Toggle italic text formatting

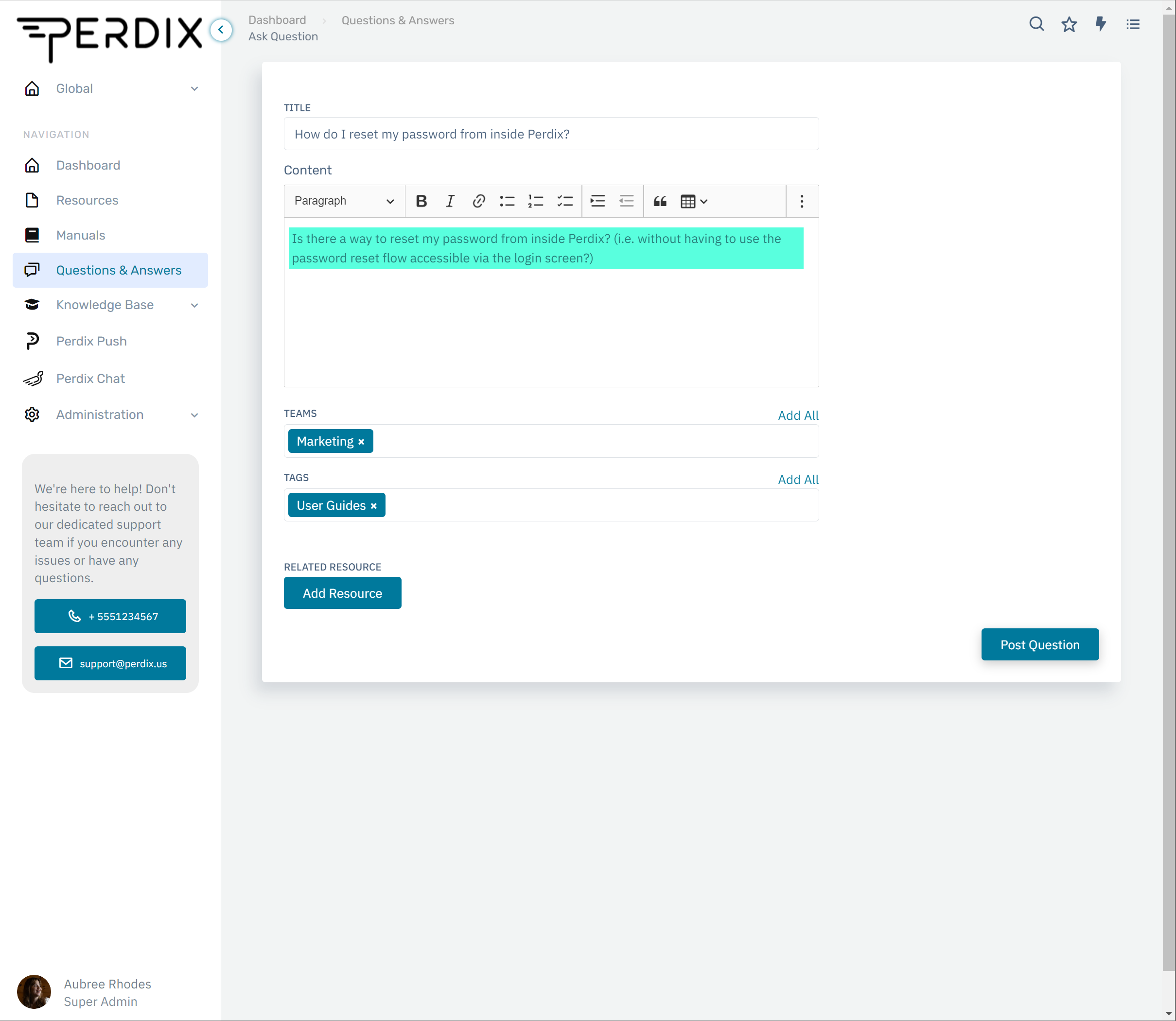coord(450,201)
